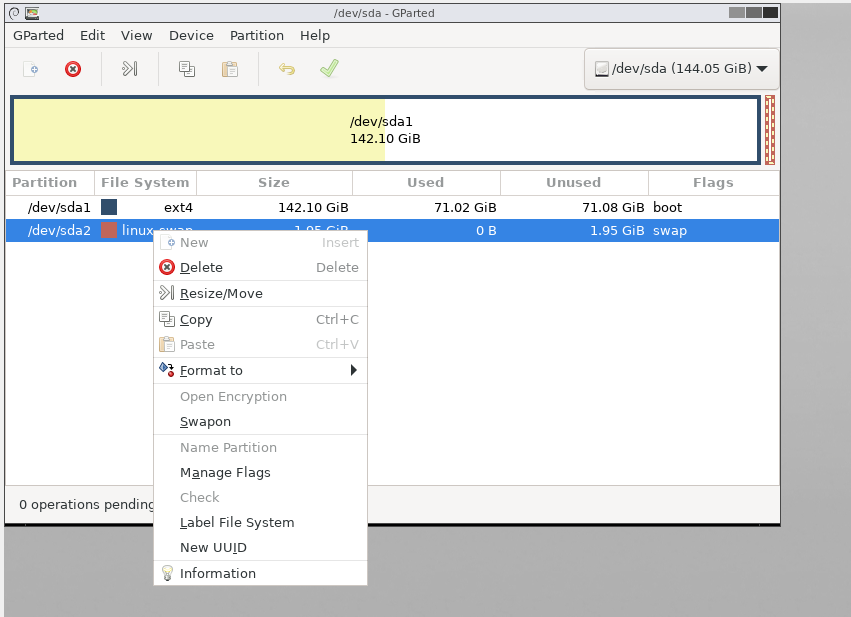Select the Resize/Move toolbar icon
Screen dimensions: 851x617
[129, 69]
